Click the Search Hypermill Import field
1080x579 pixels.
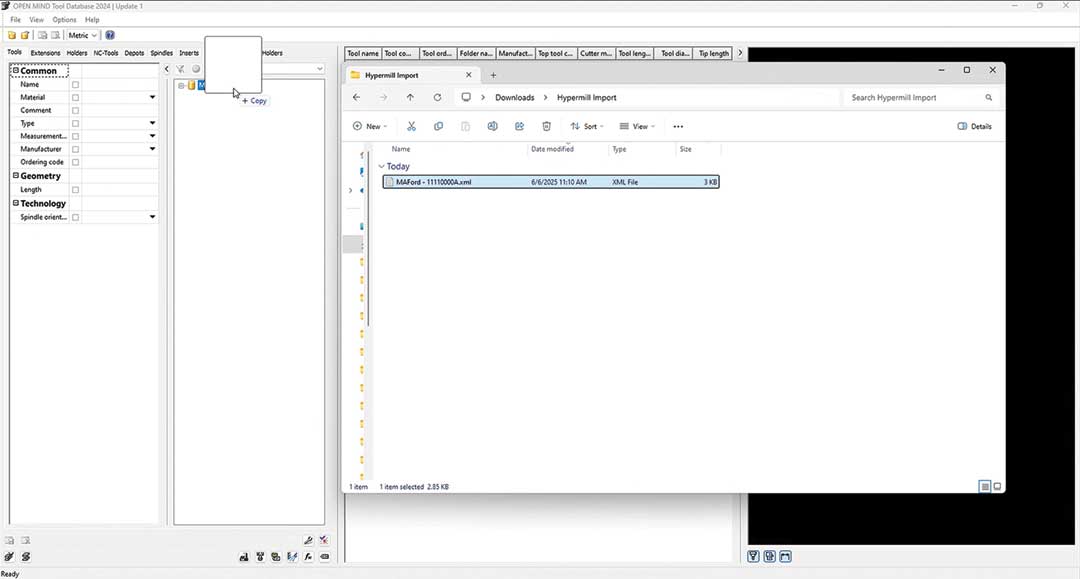pos(915,98)
